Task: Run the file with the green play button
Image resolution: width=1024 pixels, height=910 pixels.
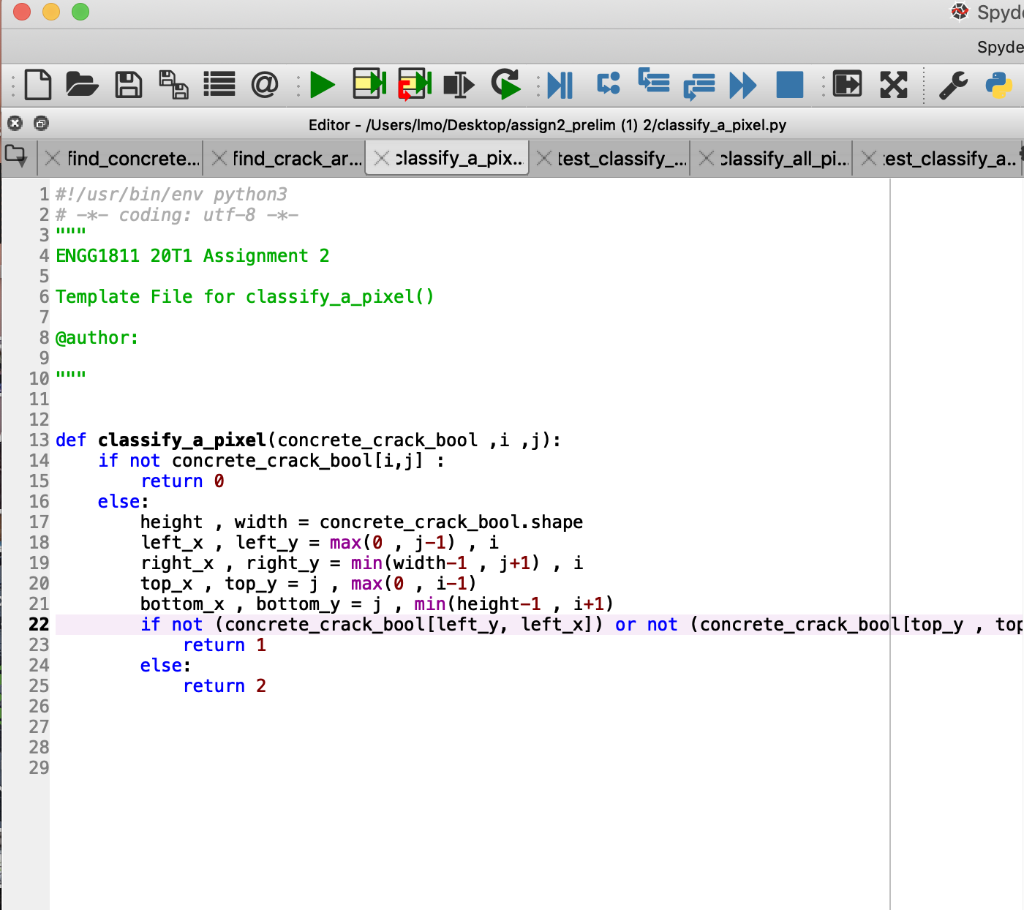Action: coord(322,86)
